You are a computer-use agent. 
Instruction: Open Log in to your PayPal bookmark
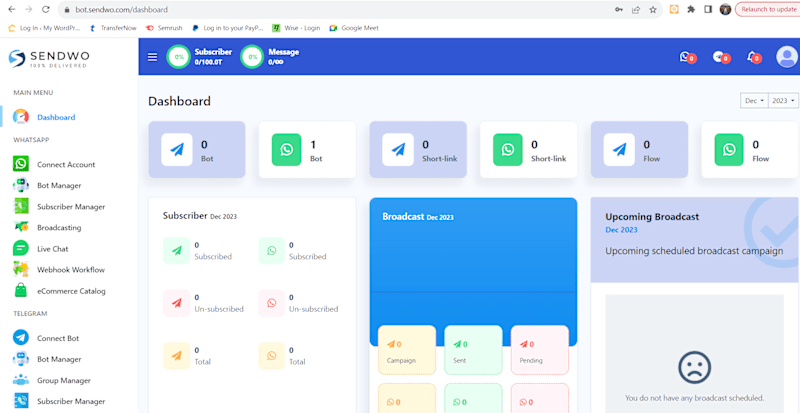coord(228,28)
